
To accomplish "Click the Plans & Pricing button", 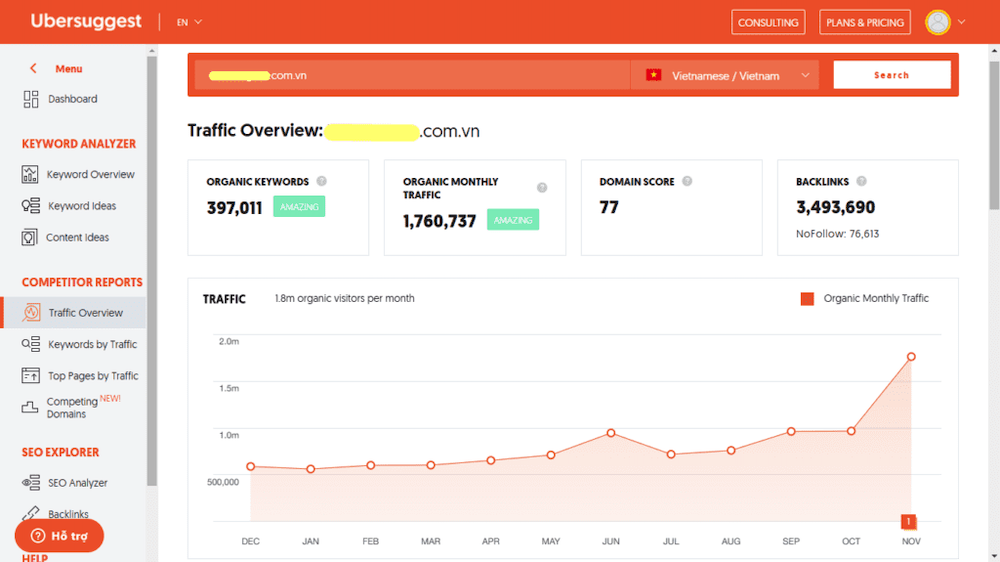I will click(x=865, y=22).
